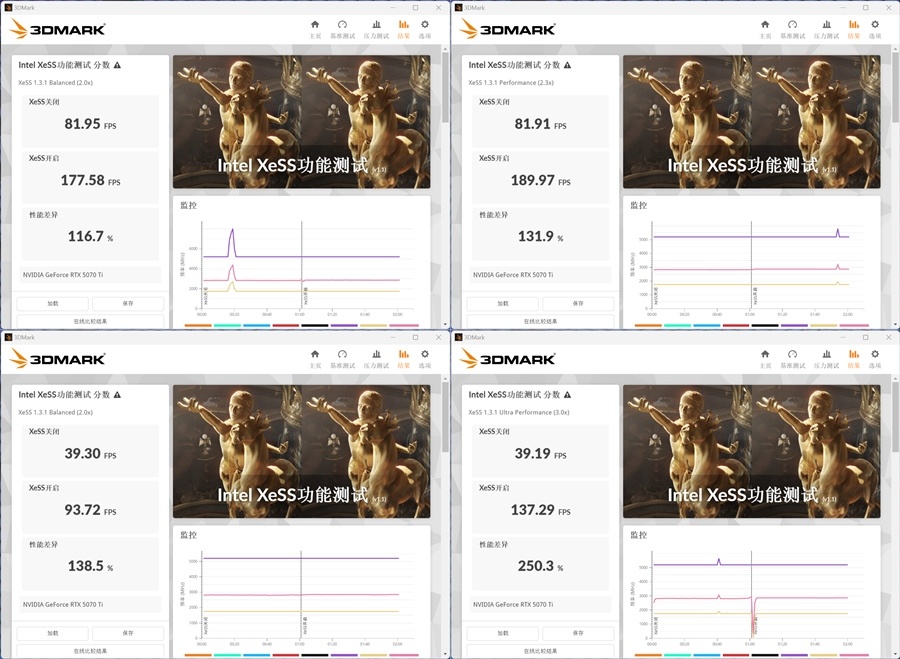Click XeSS 1.3.1 Ultra Performance (3.0x) label
The width and height of the screenshot is (900, 659).
click(519, 412)
